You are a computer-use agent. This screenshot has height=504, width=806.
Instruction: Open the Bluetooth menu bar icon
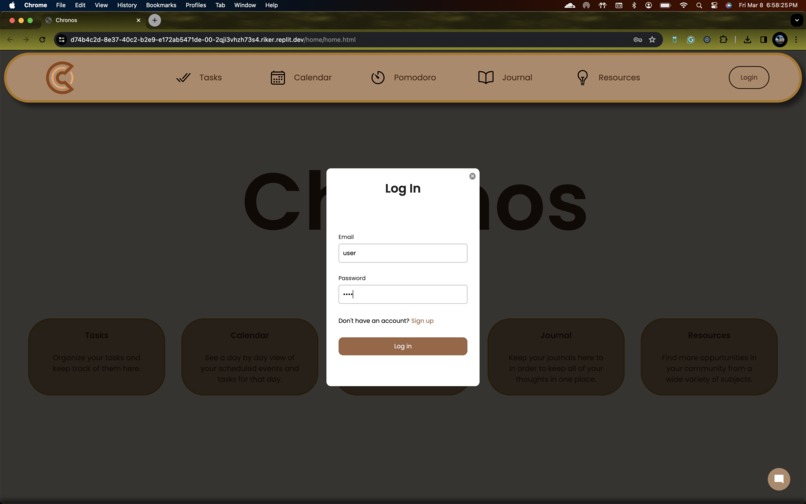pos(634,5)
